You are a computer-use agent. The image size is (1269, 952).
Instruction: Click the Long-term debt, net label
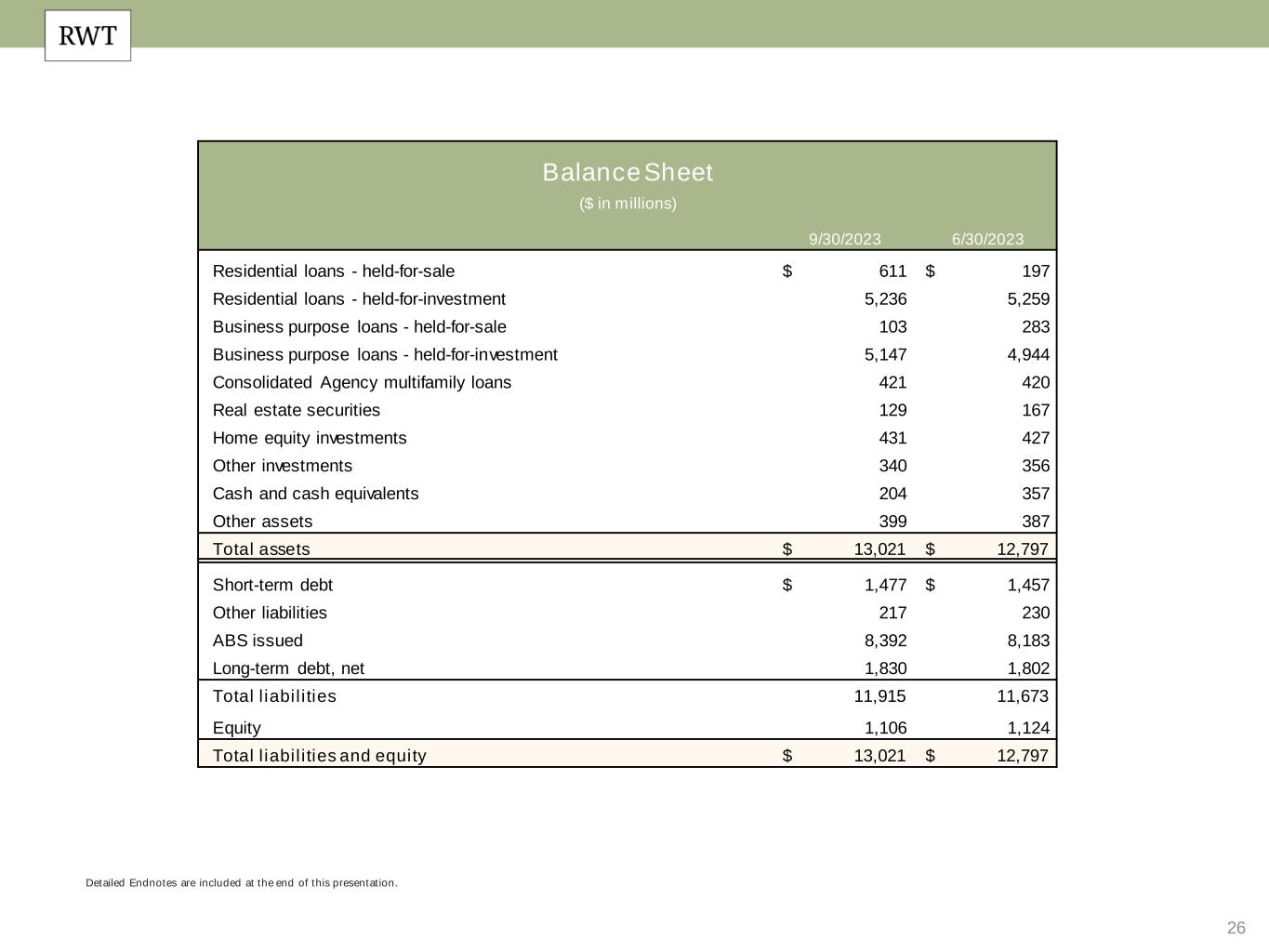pyautogui.click(x=288, y=669)
